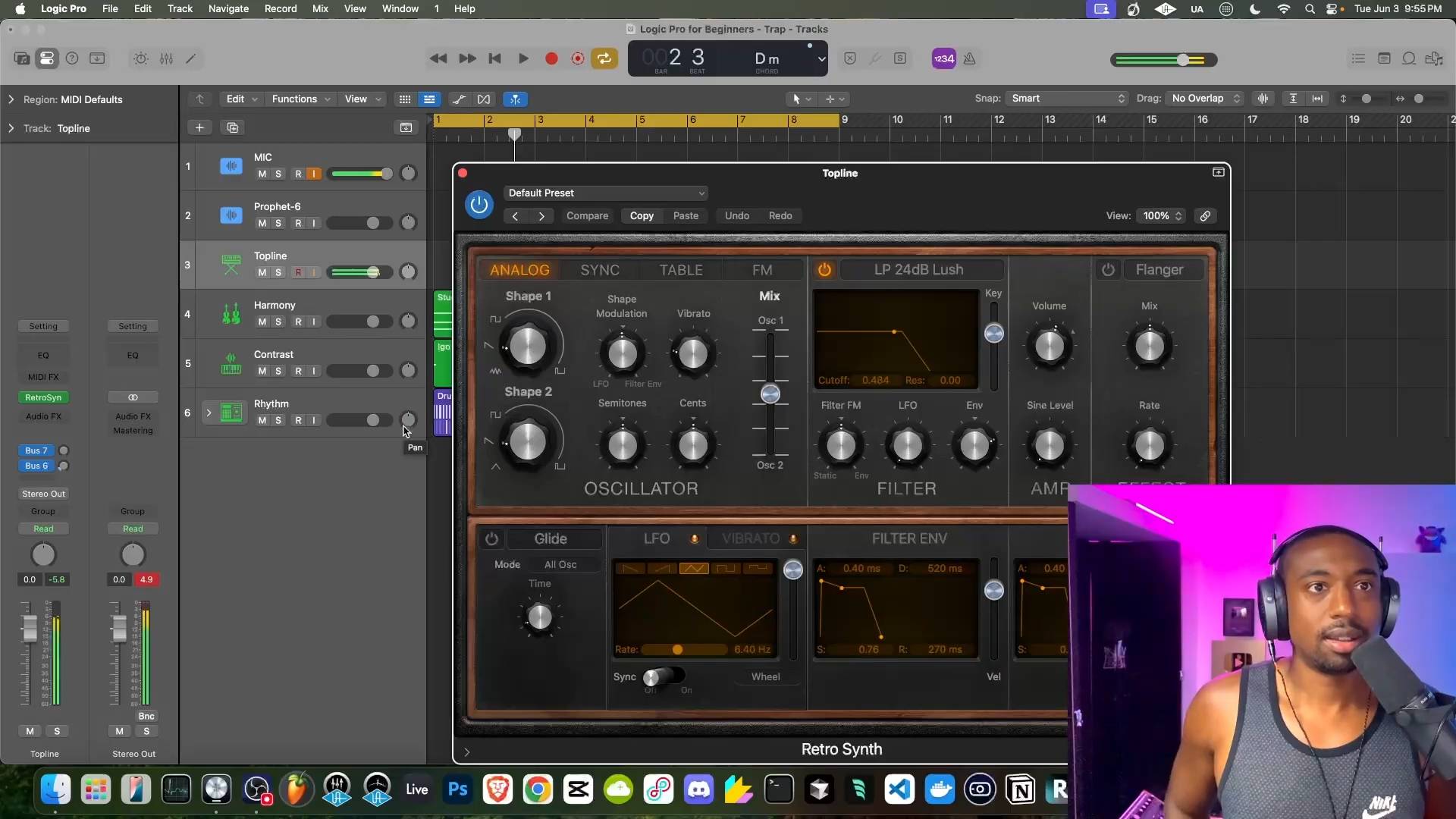The width and height of the screenshot is (1456, 819).
Task: Click the Undo button in plugin header
Action: click(x=736, y=216)
